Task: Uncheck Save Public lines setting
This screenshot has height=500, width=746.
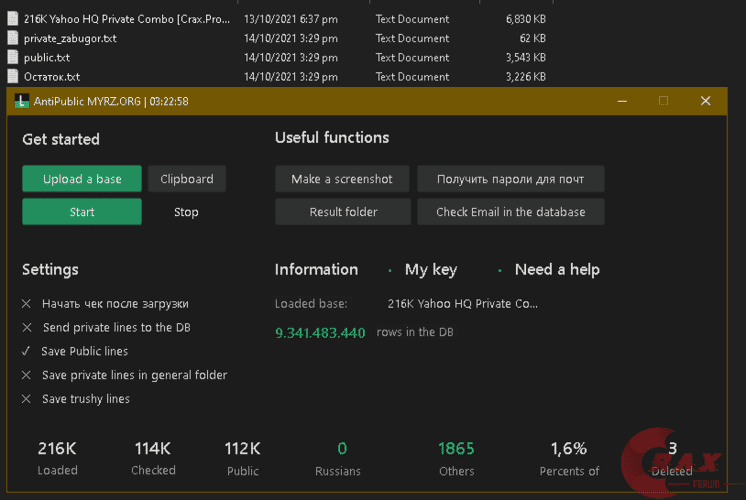Action: [26, 351]
